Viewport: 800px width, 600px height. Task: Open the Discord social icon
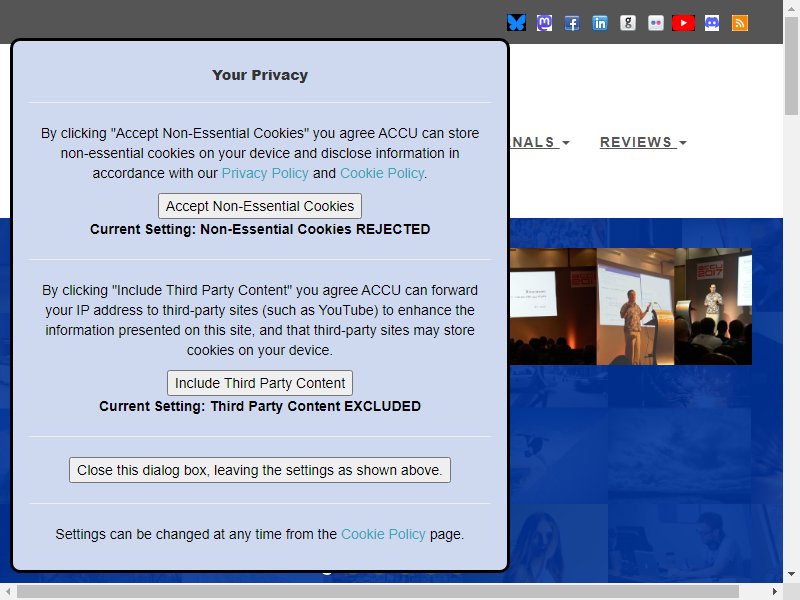[712, 23]
